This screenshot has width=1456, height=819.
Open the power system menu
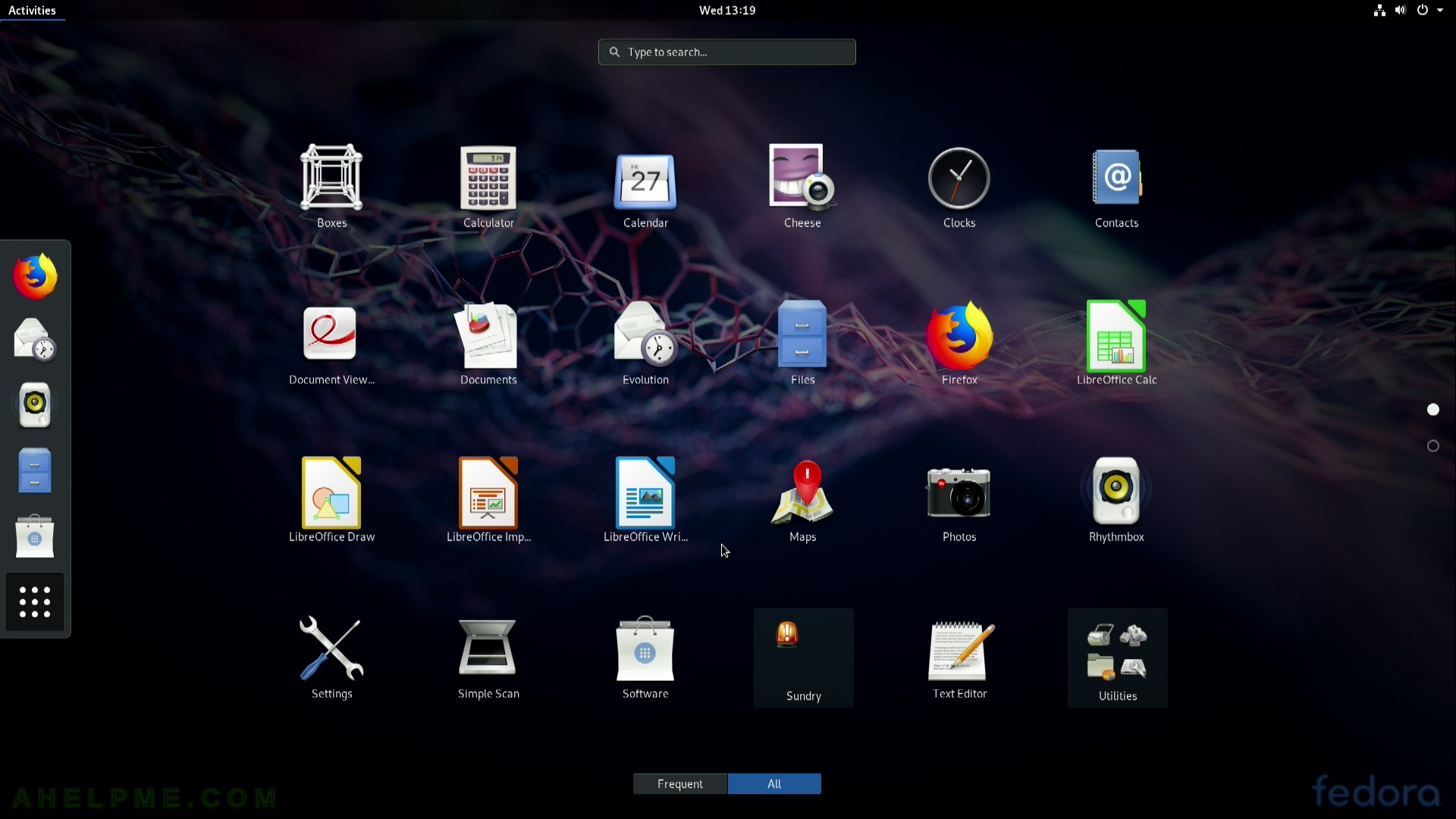[x=1422, y=10]
